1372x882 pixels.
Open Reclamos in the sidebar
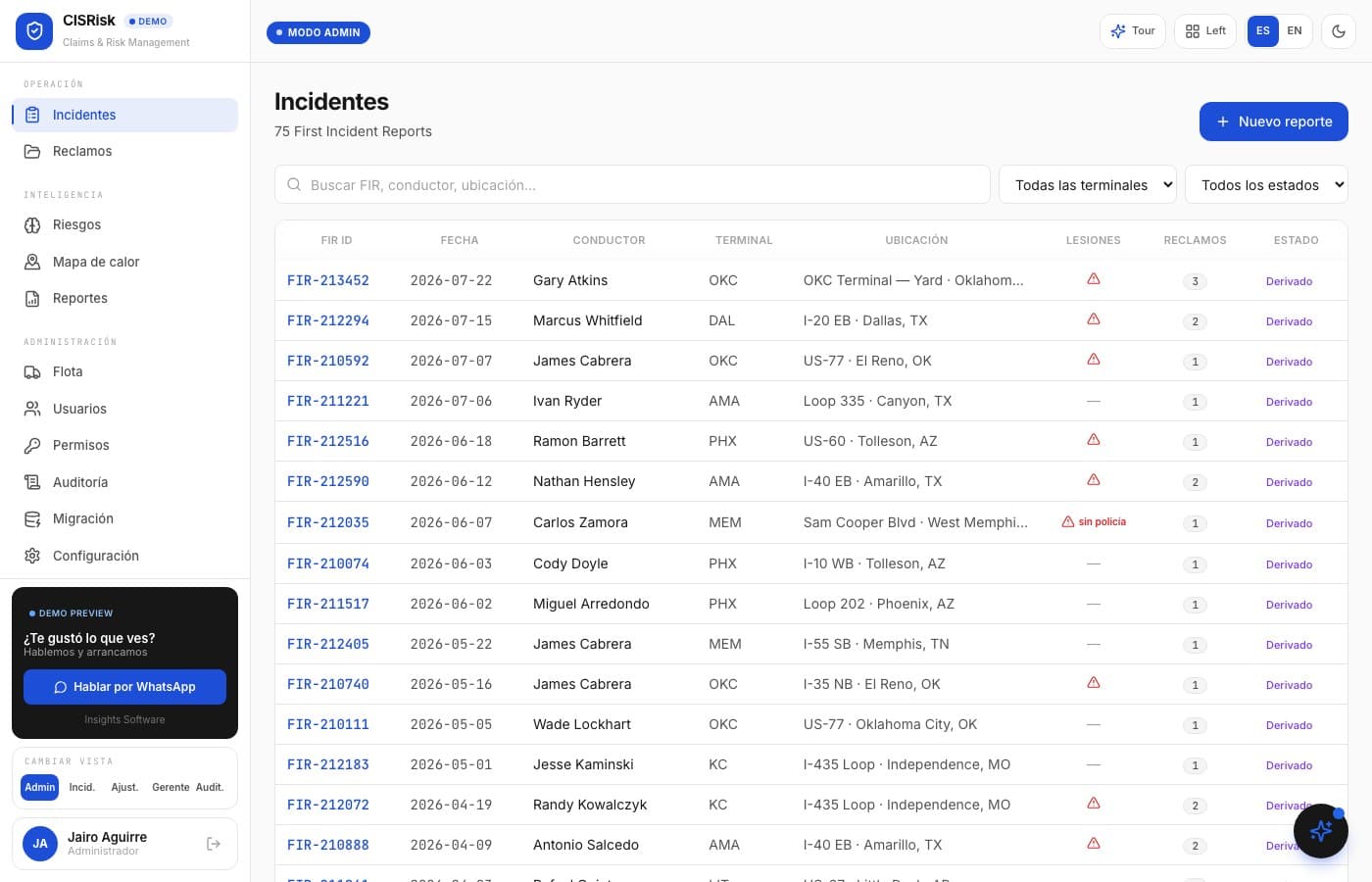[124, 151]
